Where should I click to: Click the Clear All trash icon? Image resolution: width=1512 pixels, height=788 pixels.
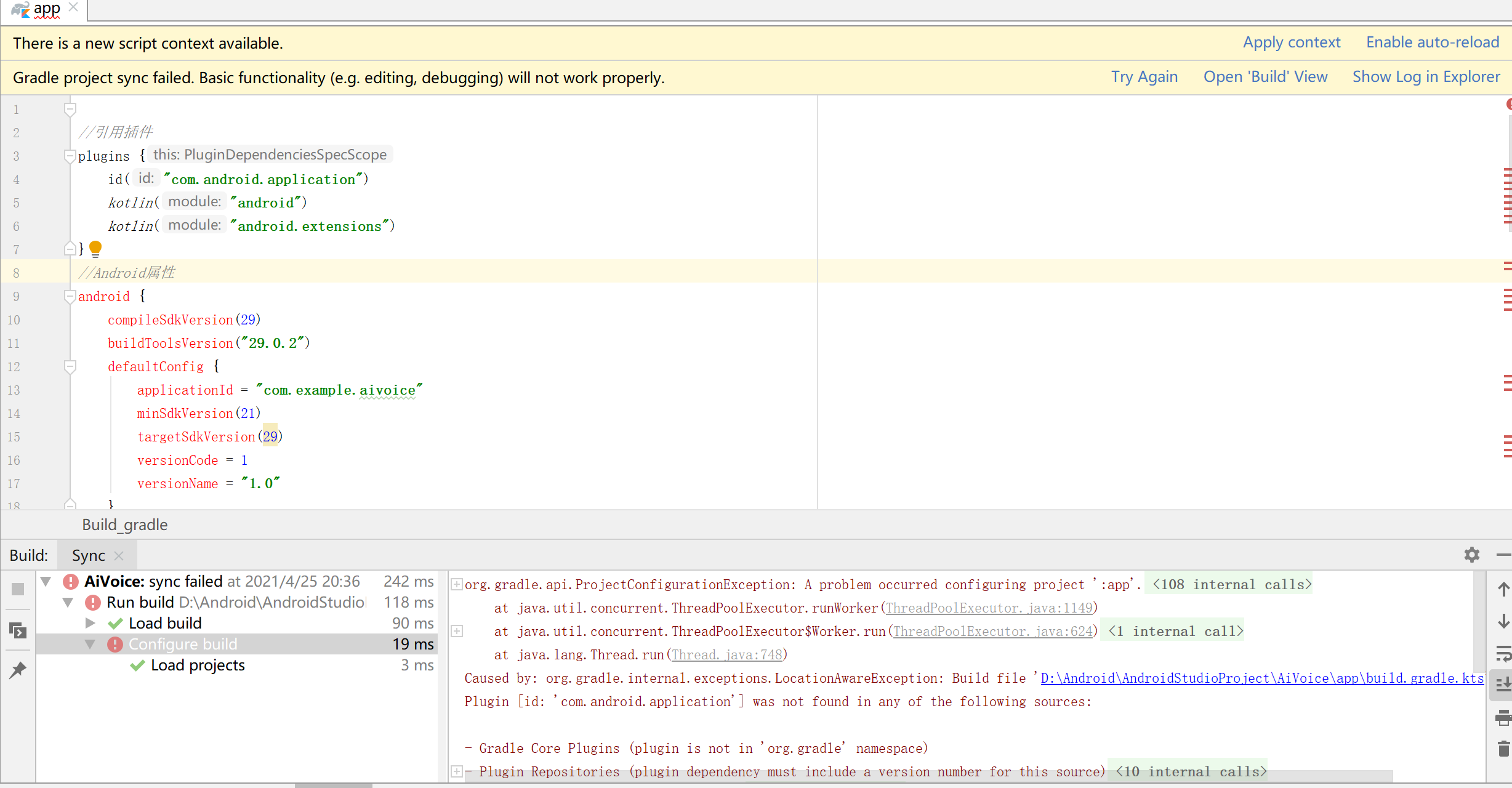[x=1503, y=749]
